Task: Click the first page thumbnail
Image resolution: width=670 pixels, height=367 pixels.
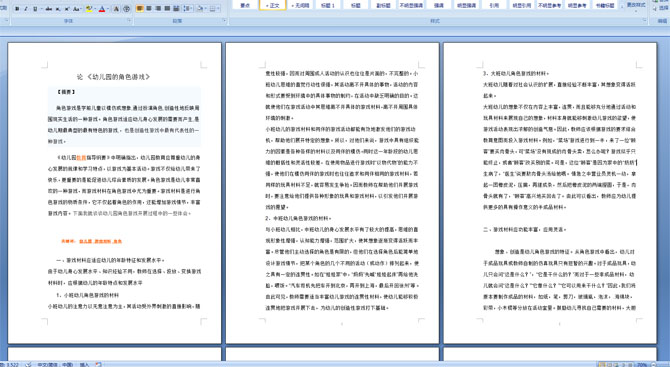Action: click(115, 193)
